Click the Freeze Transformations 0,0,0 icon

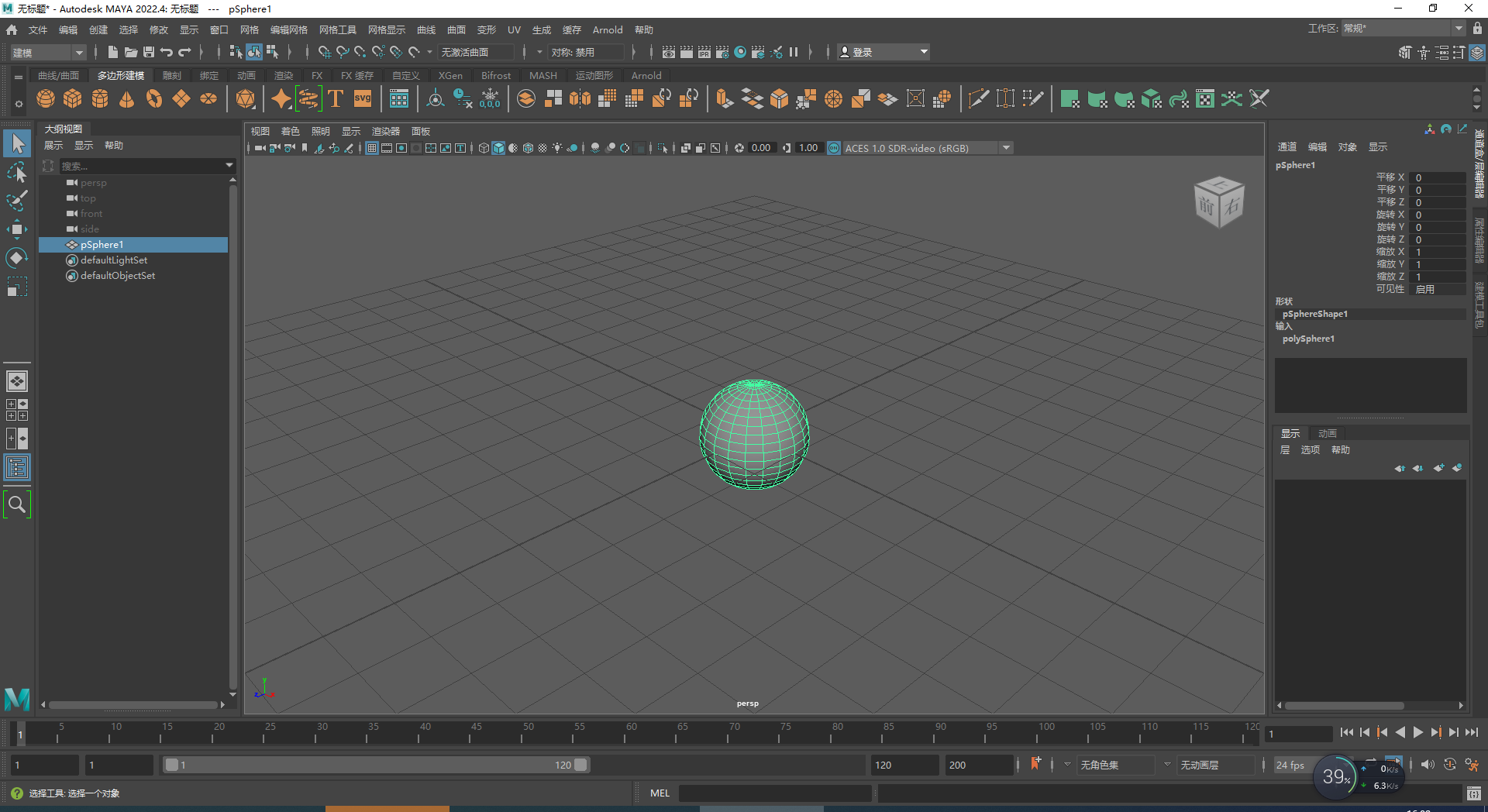(490, 98)
